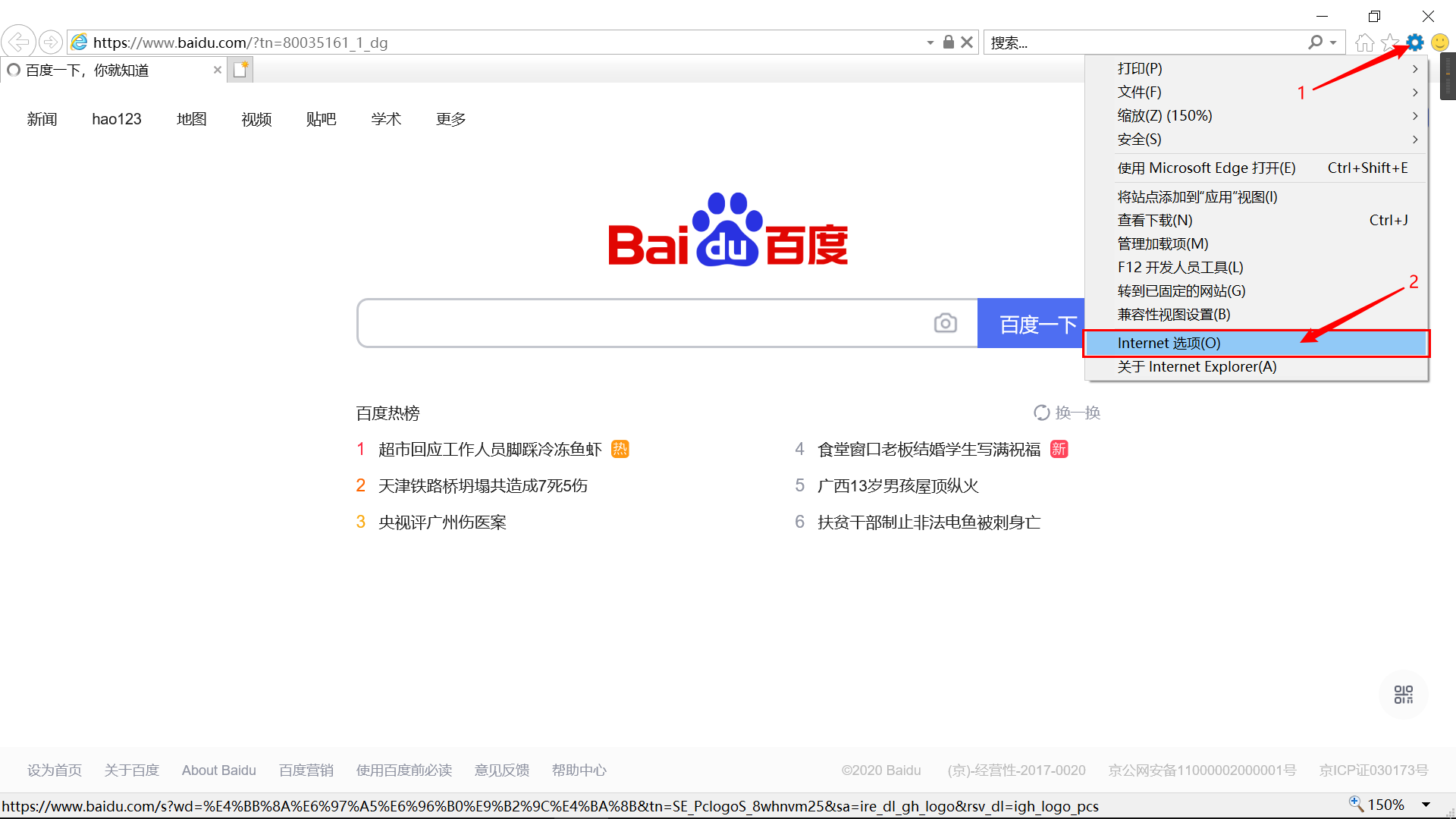Click the 换一换 refresh icon
The image size is (1456, 819).
tap(1042, 413)
